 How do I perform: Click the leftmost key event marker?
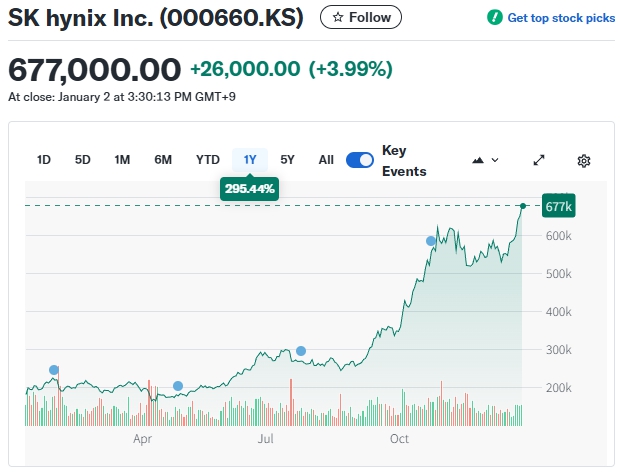pyautogui.click(x=54, y=370)
